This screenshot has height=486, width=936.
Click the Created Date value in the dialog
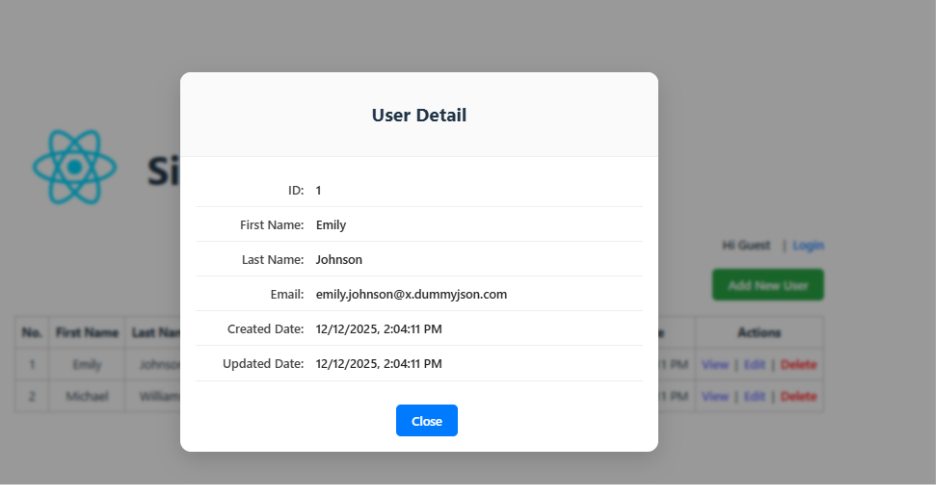pos(378,329)
